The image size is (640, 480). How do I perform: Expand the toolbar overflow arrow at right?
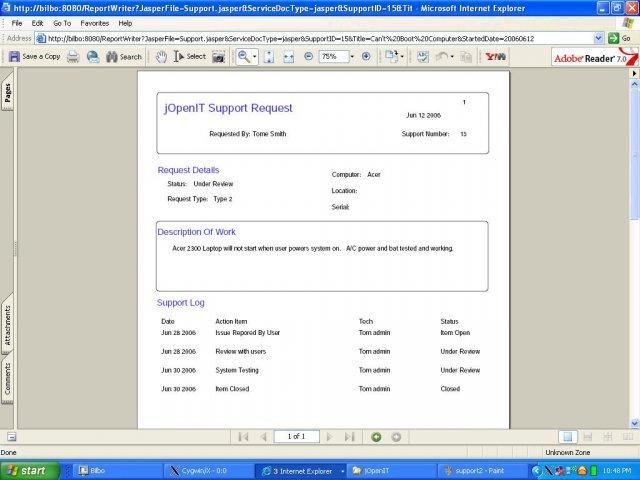click(x=634, y=73)
